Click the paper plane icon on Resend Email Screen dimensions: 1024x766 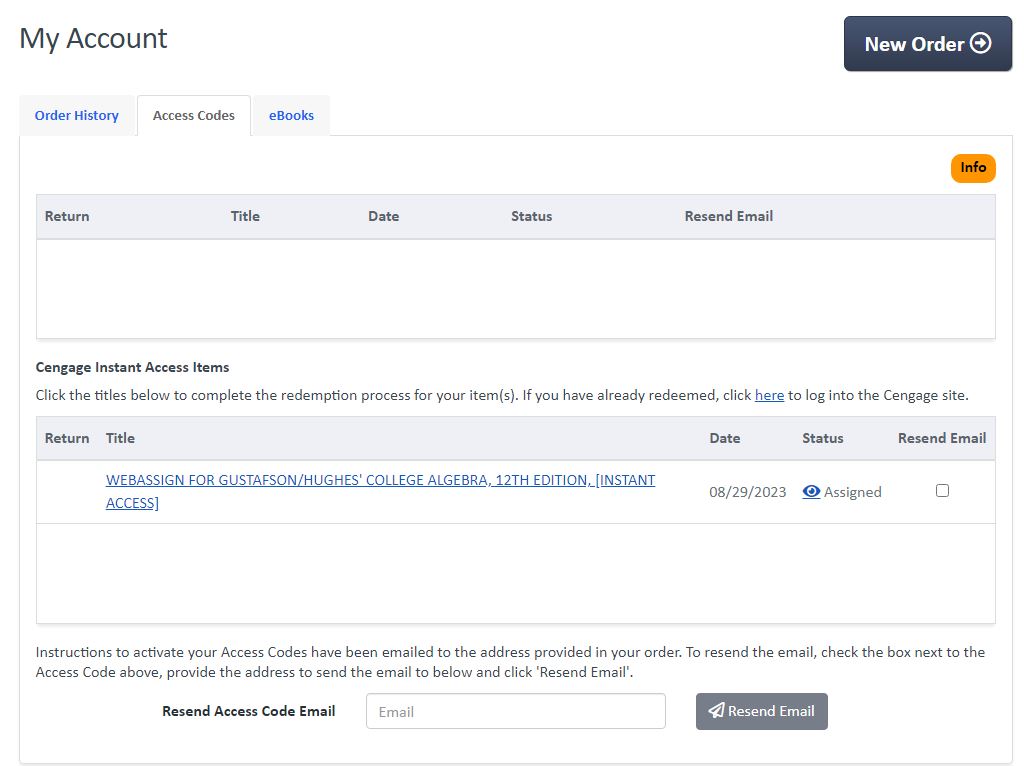coord(716,711)
